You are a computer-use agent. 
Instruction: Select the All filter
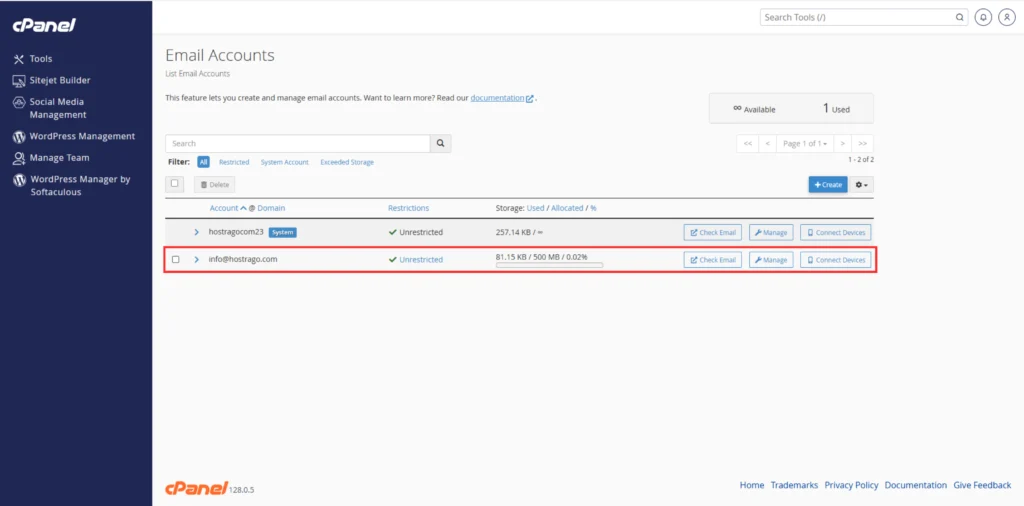[204, 162]
